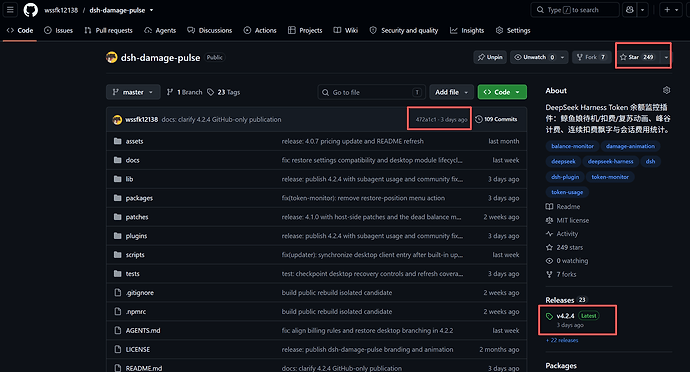Open the assets folder

134,141
